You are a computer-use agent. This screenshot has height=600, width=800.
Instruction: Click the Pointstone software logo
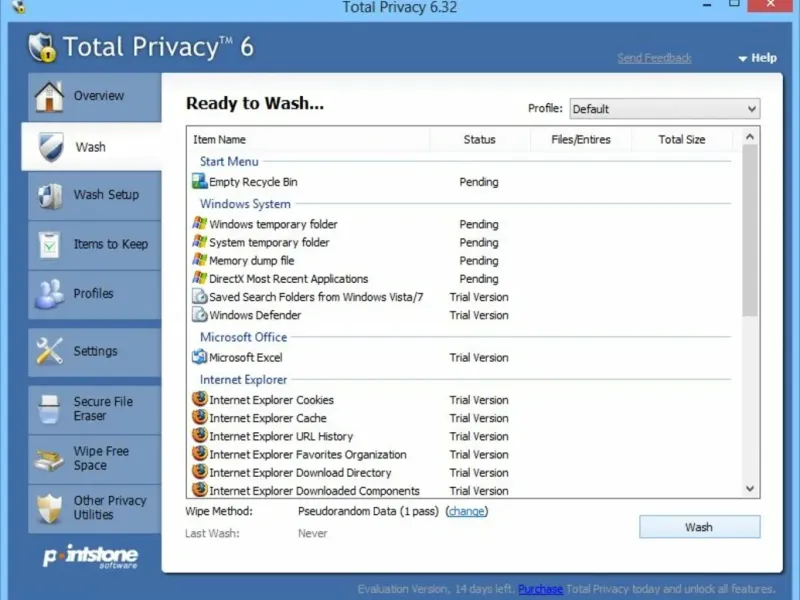point(90,557)
